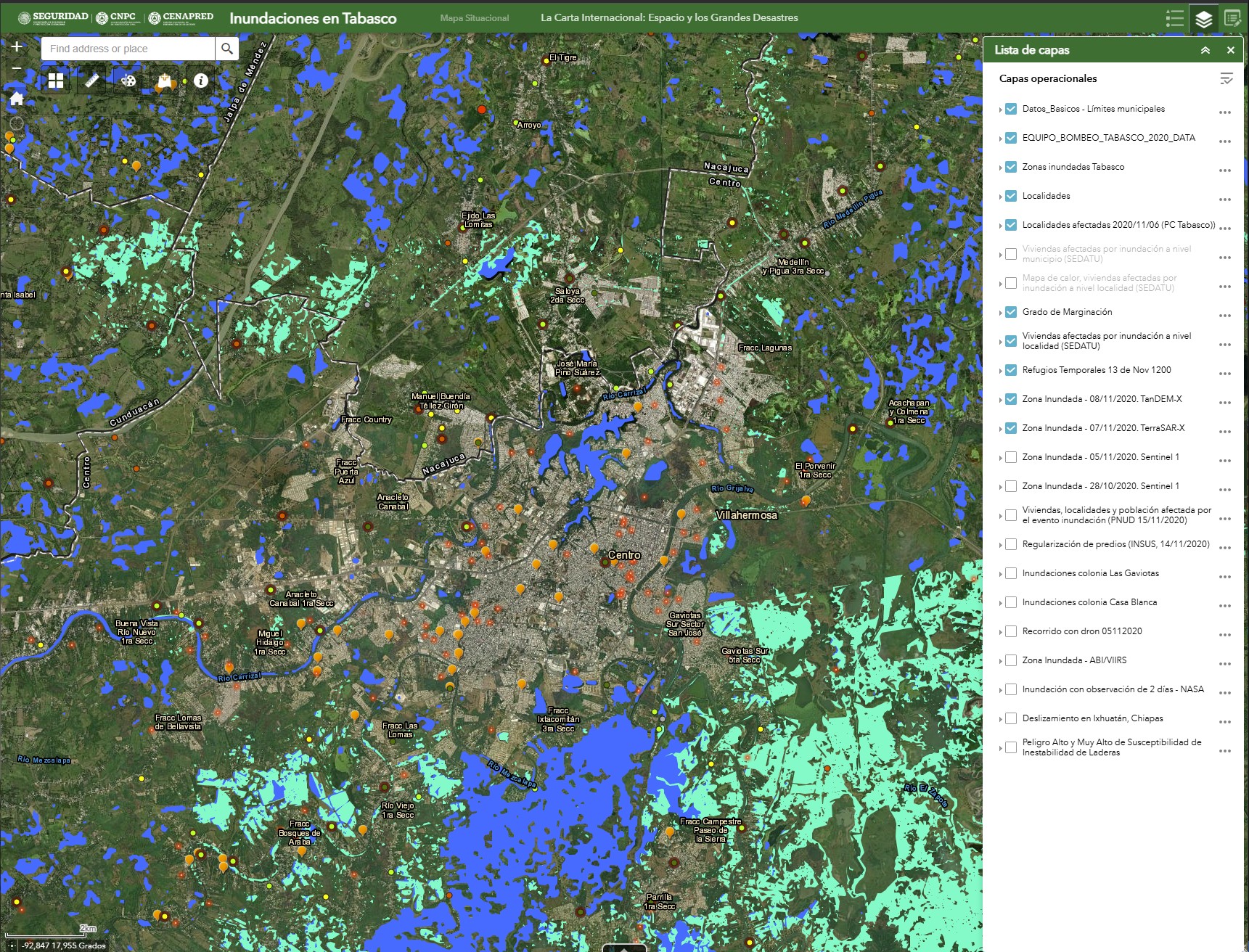Expand Peligro Alto Inestabilidad de Laderas arrow
The width and height of the screenshot is (1249, 952).
click(x=1000, y=748)
